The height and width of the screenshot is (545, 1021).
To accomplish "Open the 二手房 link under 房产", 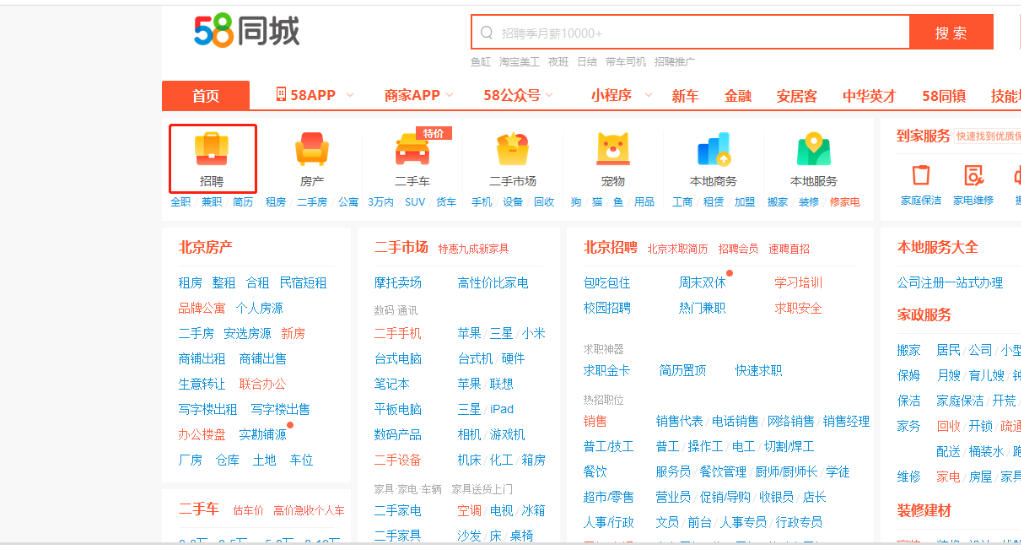I will coord(312,202).
